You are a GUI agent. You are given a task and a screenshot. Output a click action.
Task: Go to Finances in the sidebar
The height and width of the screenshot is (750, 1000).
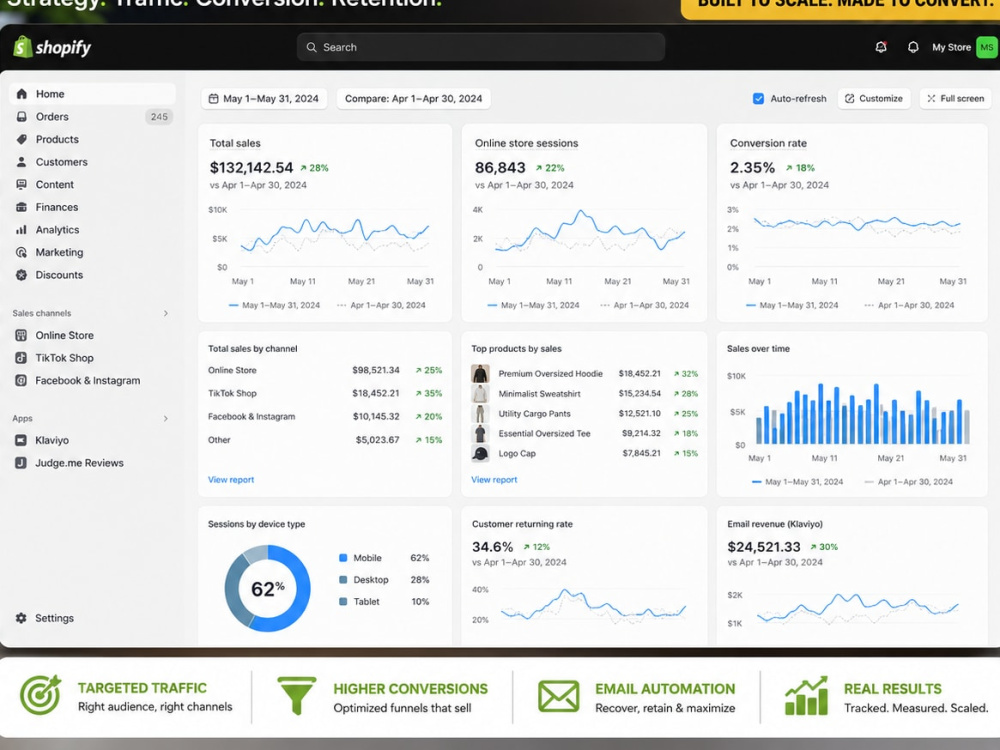(92, 207)
